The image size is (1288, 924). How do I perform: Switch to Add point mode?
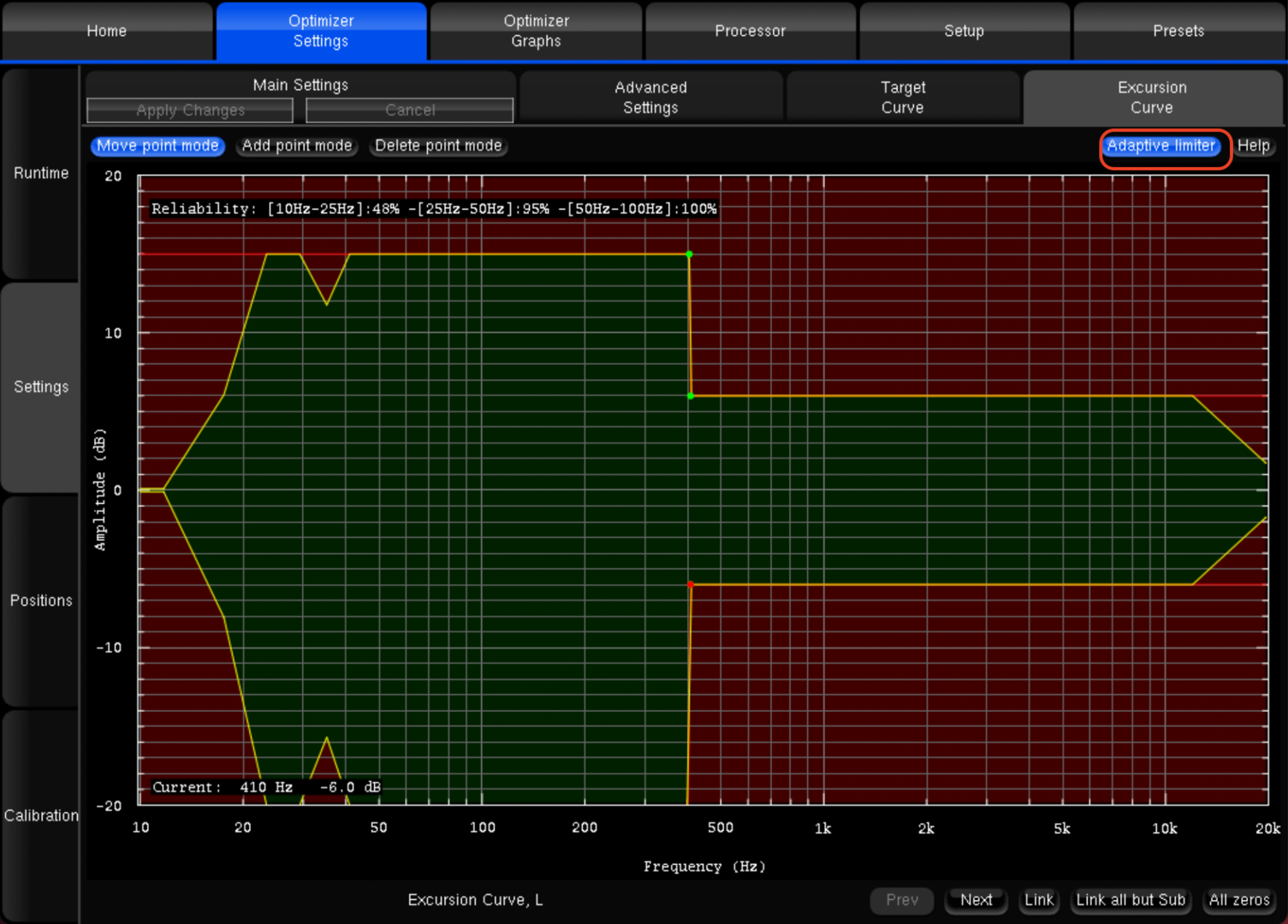[297, 146]
